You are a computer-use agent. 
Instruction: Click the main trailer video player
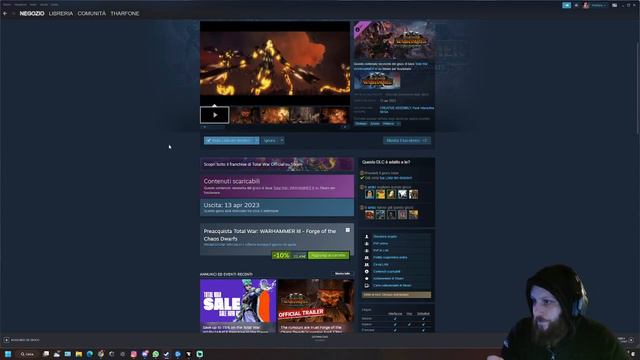[275, 63]
